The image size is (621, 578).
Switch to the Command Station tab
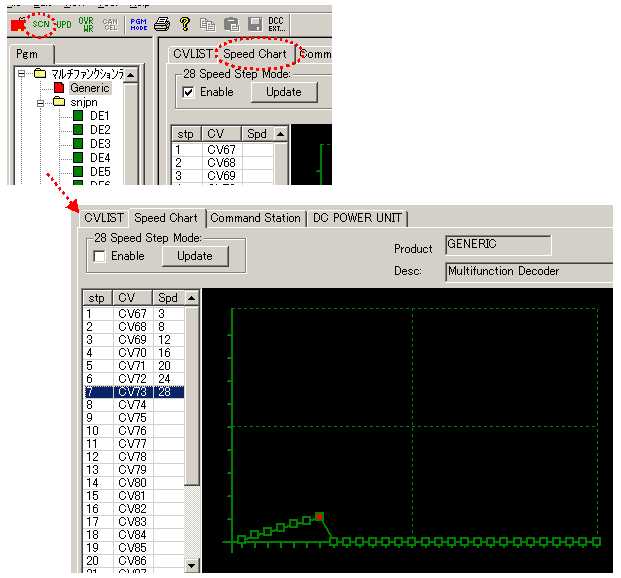coord(255,218)
